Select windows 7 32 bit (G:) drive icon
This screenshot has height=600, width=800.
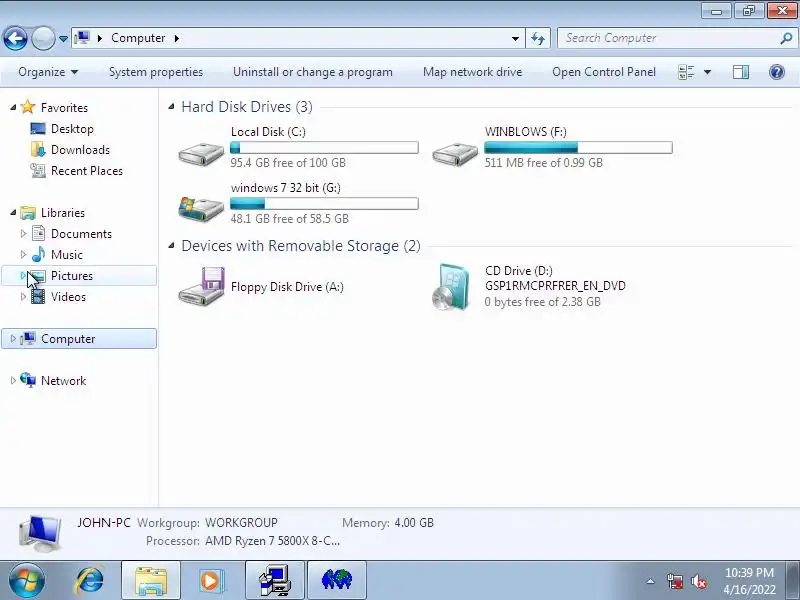coord(201,208)
